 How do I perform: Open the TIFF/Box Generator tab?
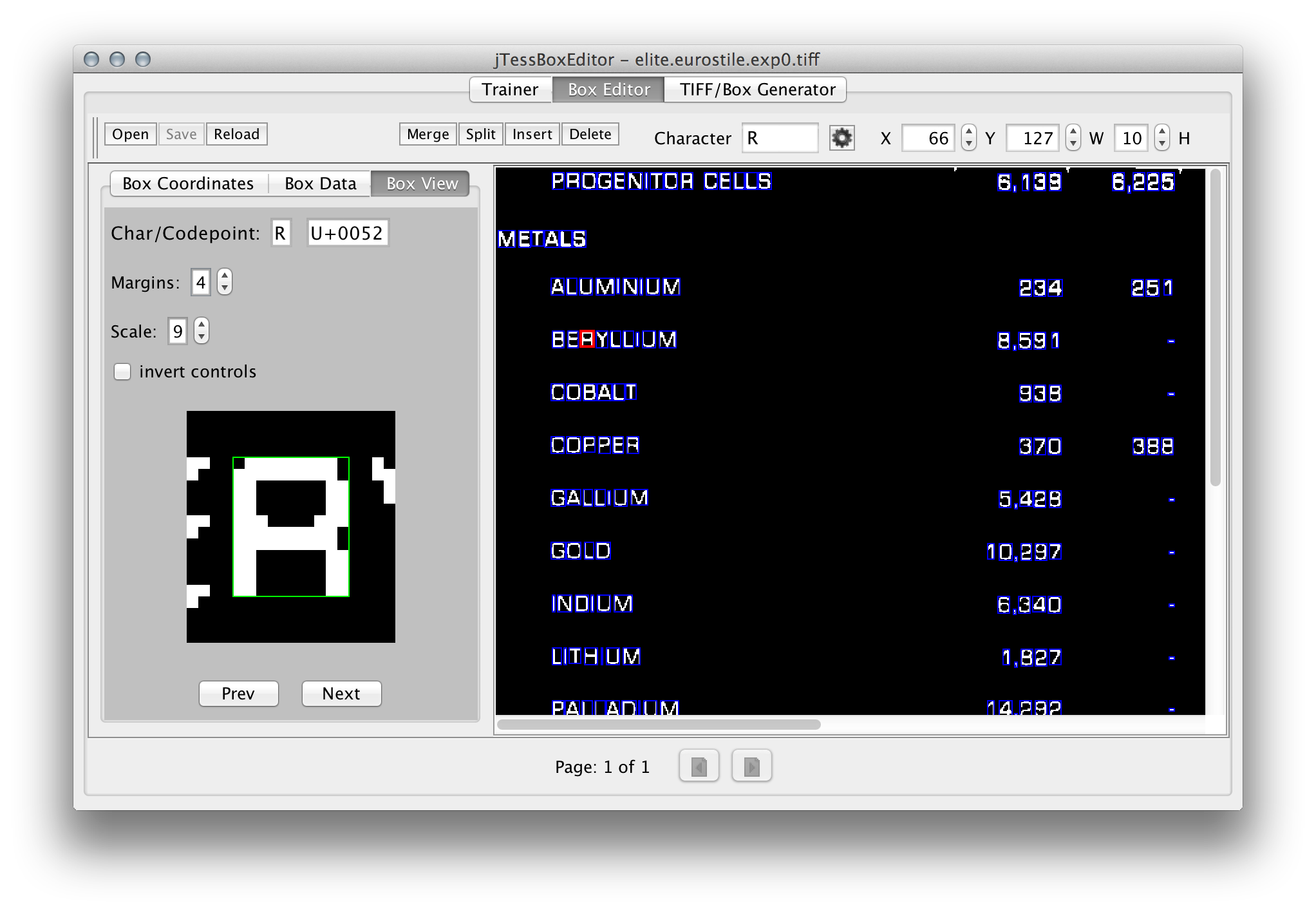tap(757, 90)
